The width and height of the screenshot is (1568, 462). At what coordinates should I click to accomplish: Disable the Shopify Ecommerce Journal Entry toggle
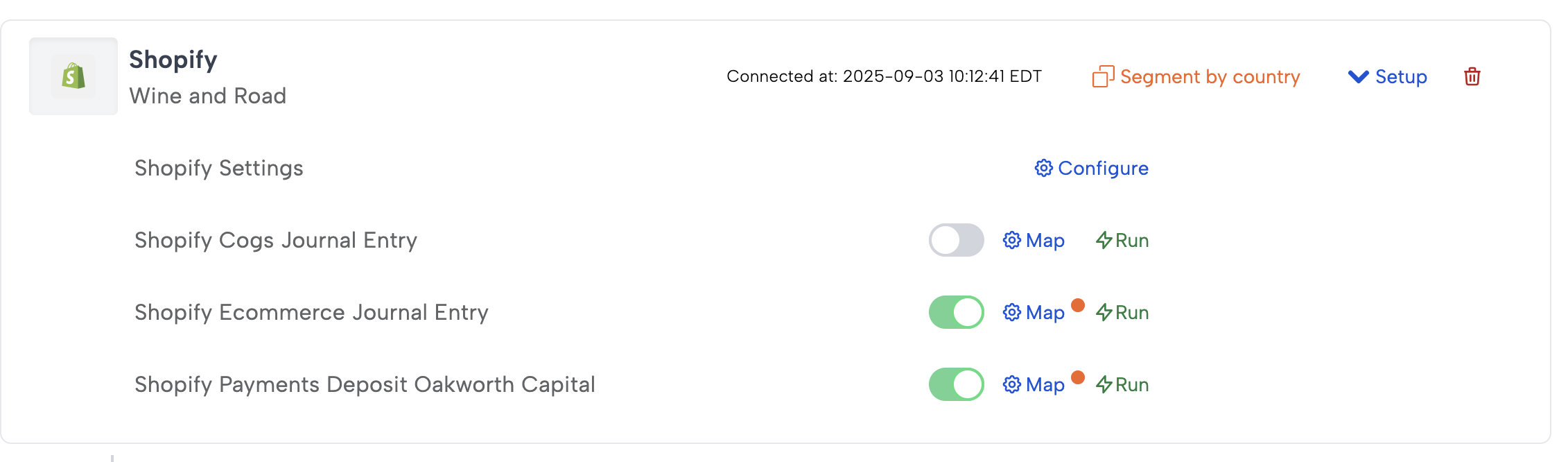coord(956,313)
